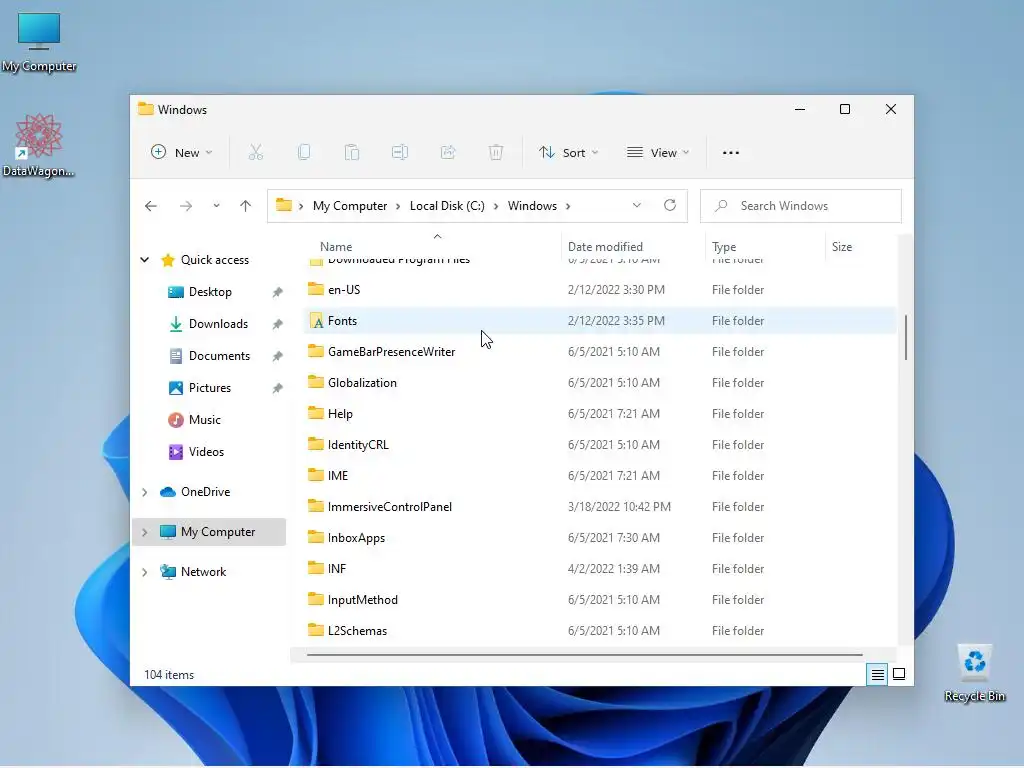Click Windows breadcrumb in address bar
This screenshot has width=1024, height=768.
(x=532, y=206)
